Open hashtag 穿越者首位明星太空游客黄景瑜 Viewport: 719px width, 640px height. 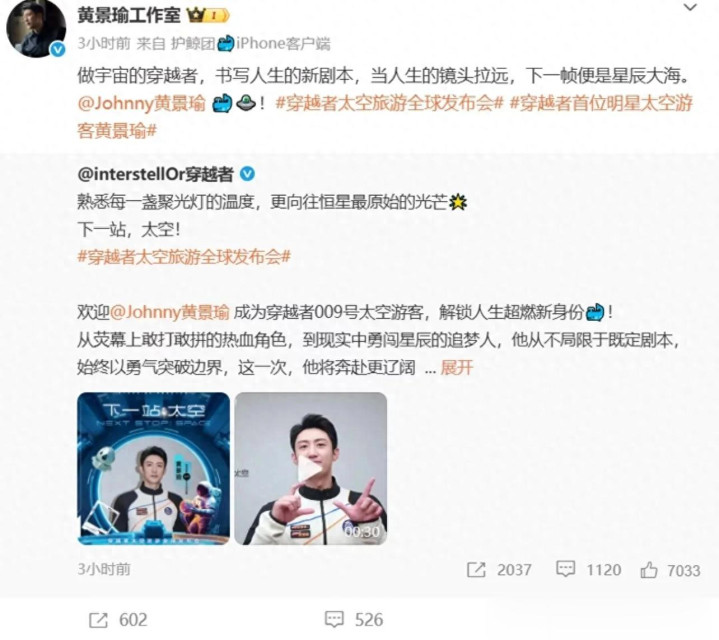coord(385,117)
